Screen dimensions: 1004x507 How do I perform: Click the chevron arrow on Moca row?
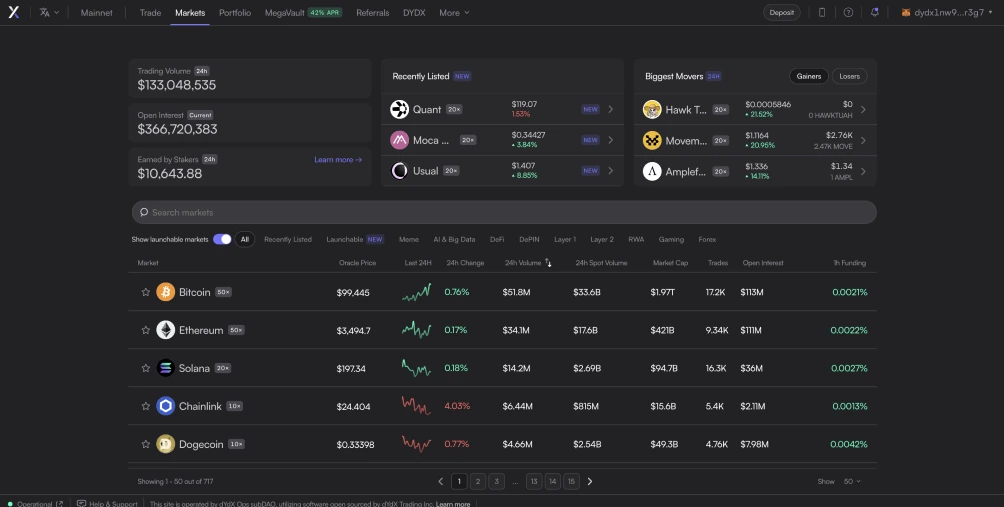(611, 140)
